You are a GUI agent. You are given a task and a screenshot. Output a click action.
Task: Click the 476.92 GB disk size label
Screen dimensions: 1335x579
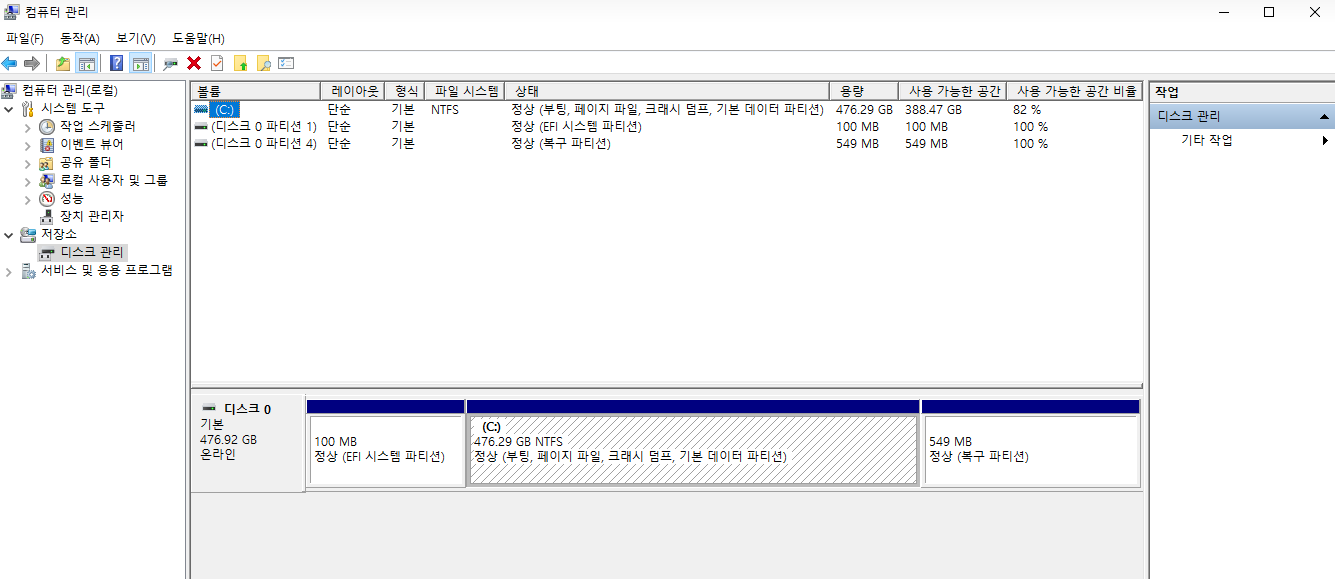[229, 440]
